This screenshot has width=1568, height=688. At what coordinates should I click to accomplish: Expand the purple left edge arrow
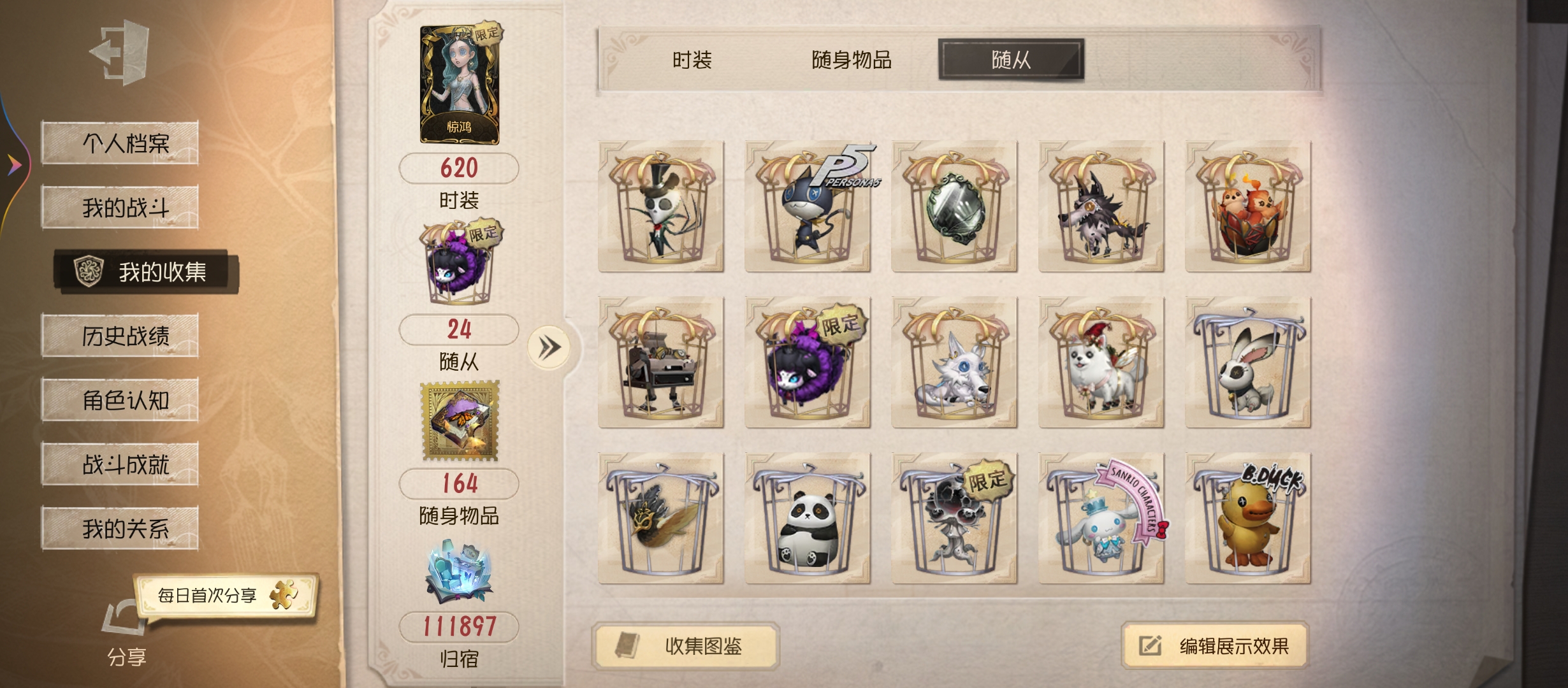14,165
